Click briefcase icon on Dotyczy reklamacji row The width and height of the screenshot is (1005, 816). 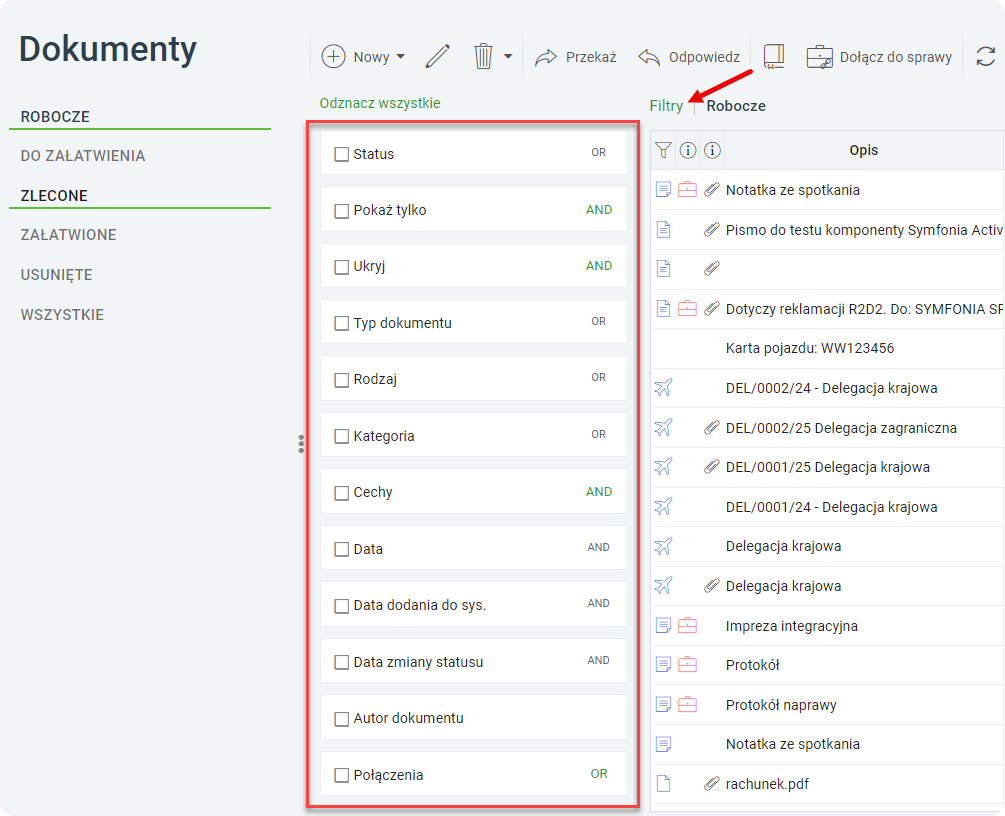pos(687,309)
